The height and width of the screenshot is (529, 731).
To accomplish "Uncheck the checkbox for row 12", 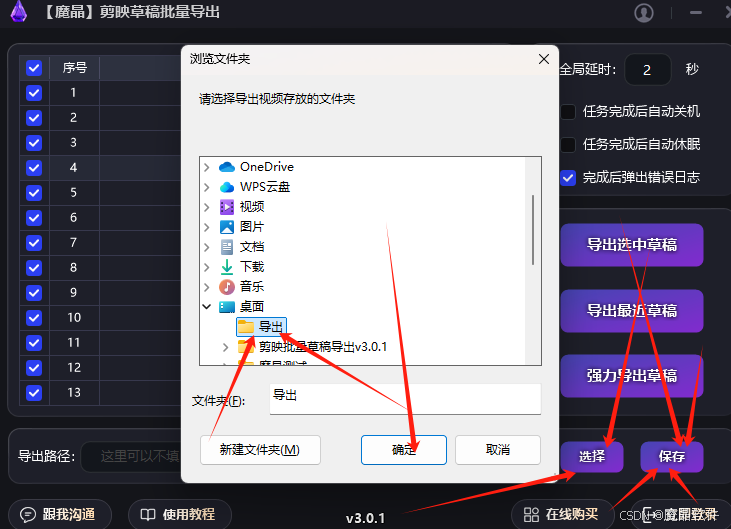I will 34,368.
